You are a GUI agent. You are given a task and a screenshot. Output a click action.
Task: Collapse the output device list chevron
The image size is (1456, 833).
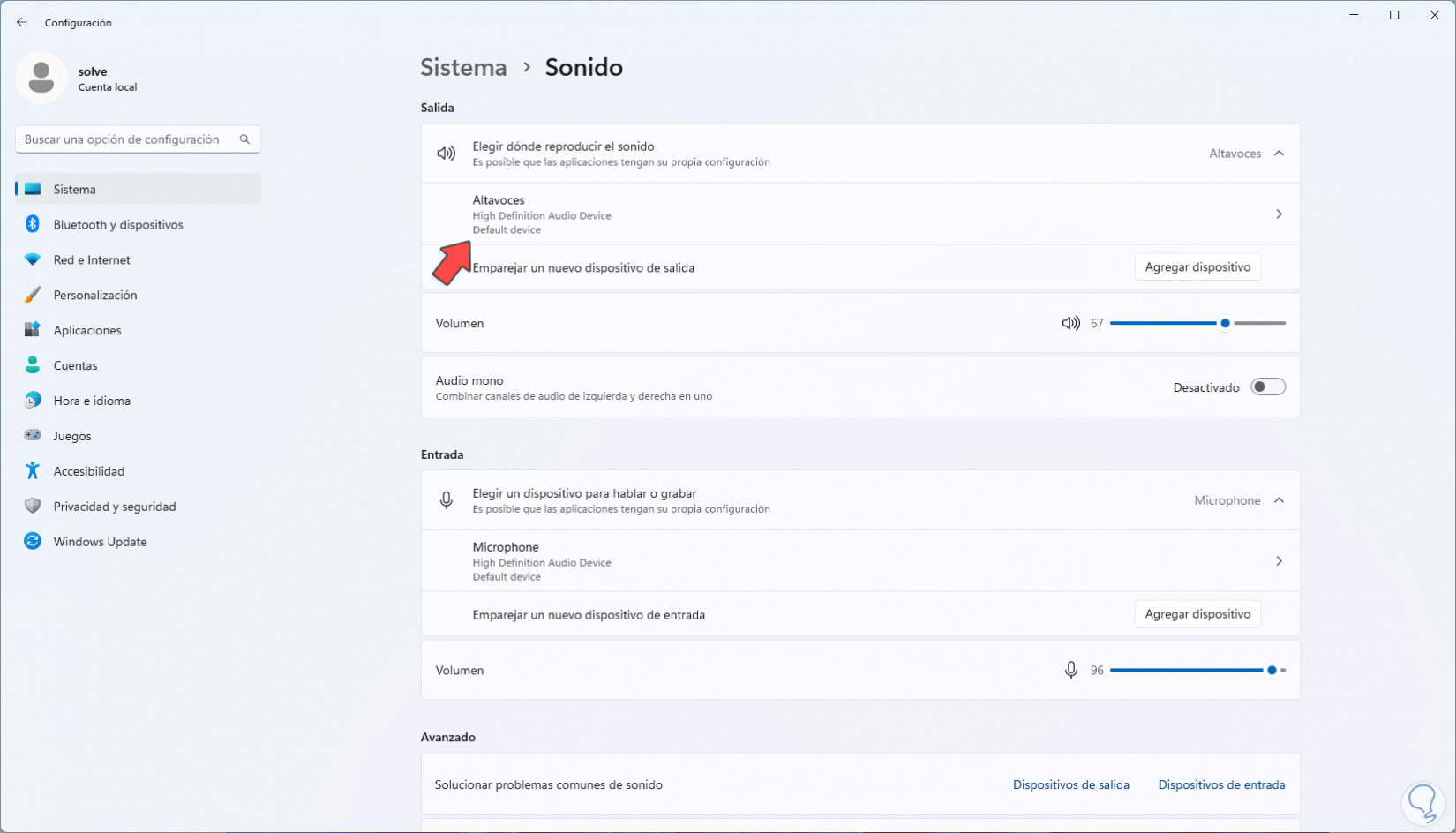(1279, 154)
